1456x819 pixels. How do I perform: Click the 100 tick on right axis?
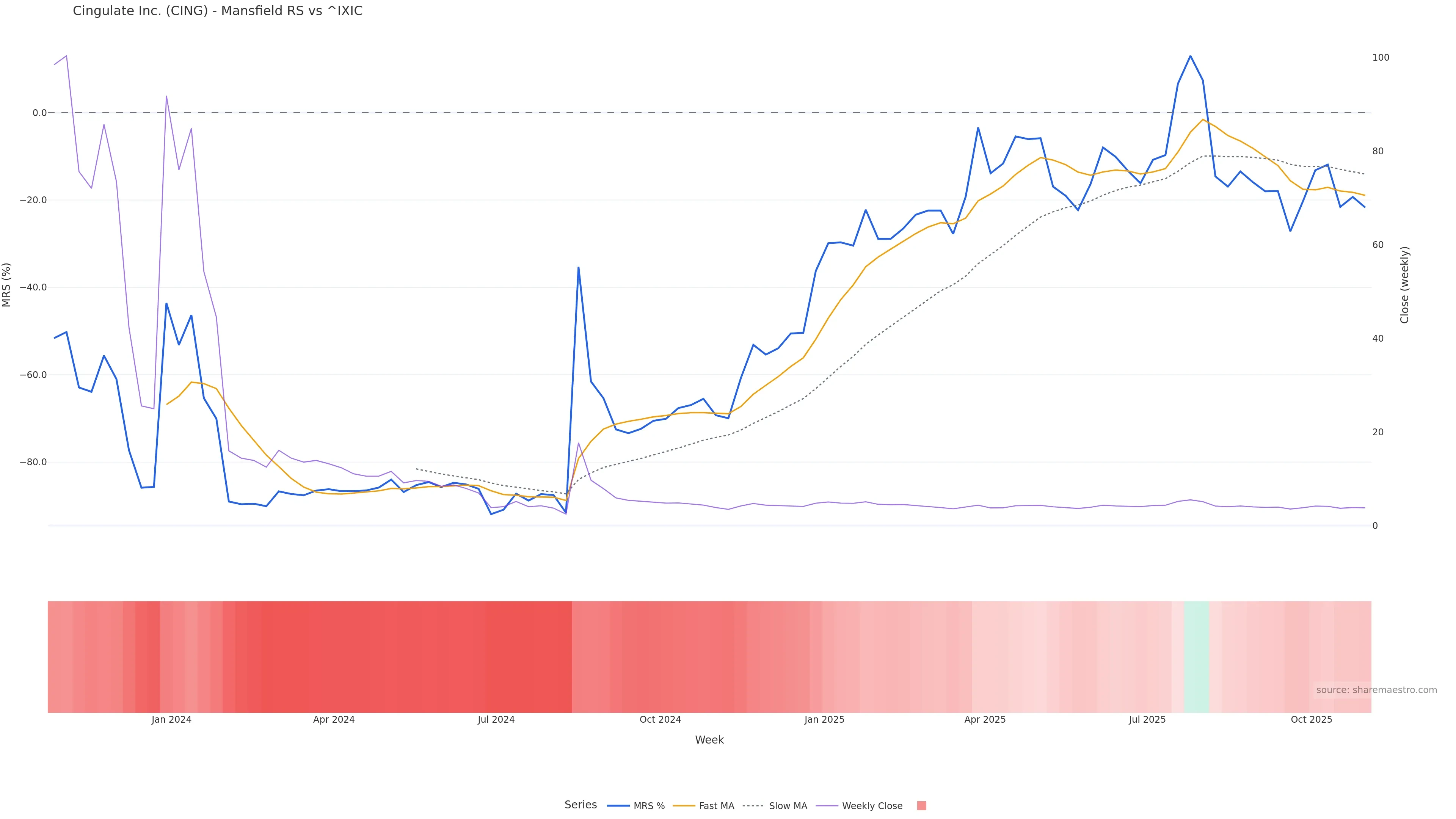point(1380,58)
